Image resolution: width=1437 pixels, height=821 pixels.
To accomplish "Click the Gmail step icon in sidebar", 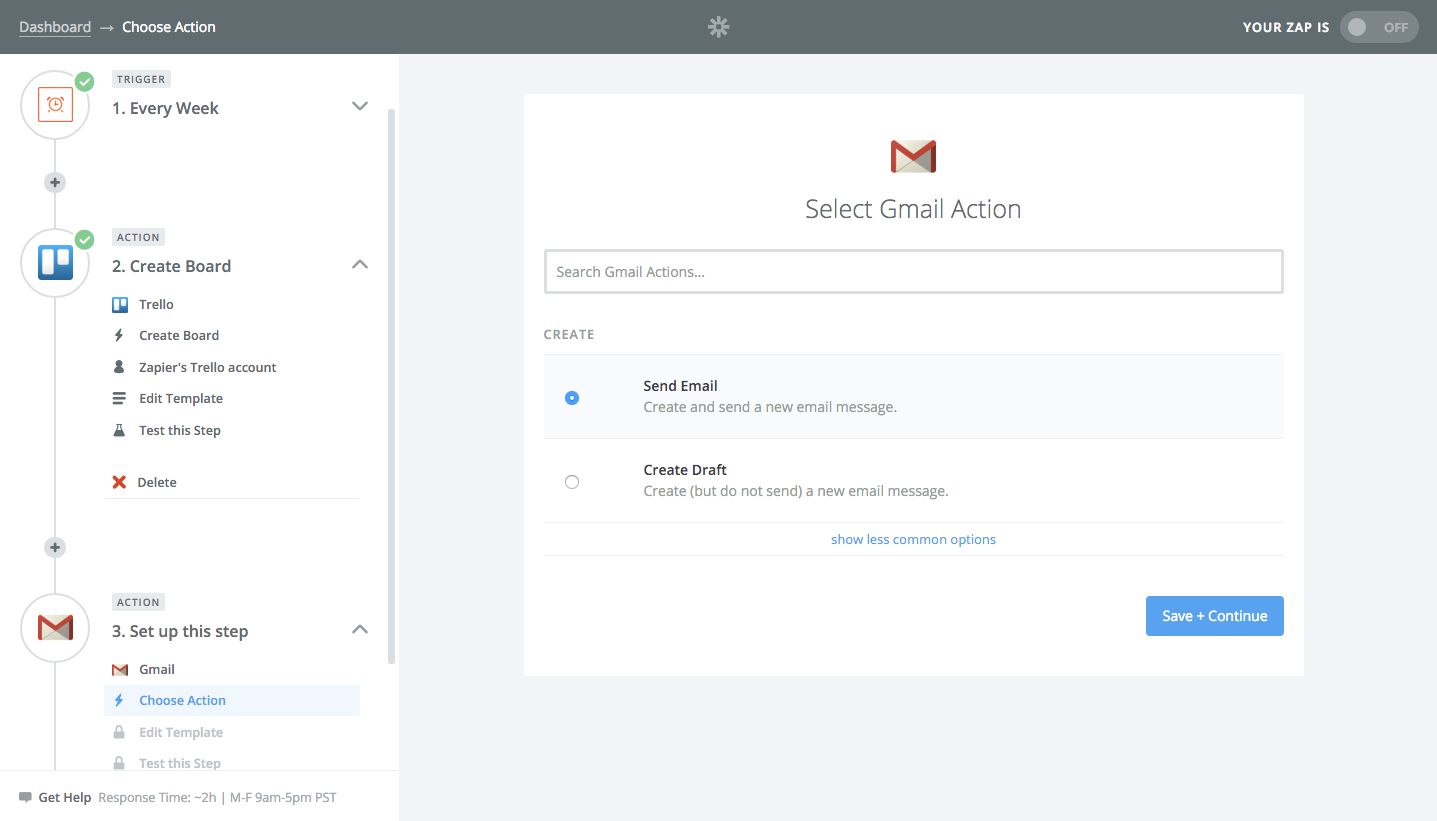I will point(56,627).
